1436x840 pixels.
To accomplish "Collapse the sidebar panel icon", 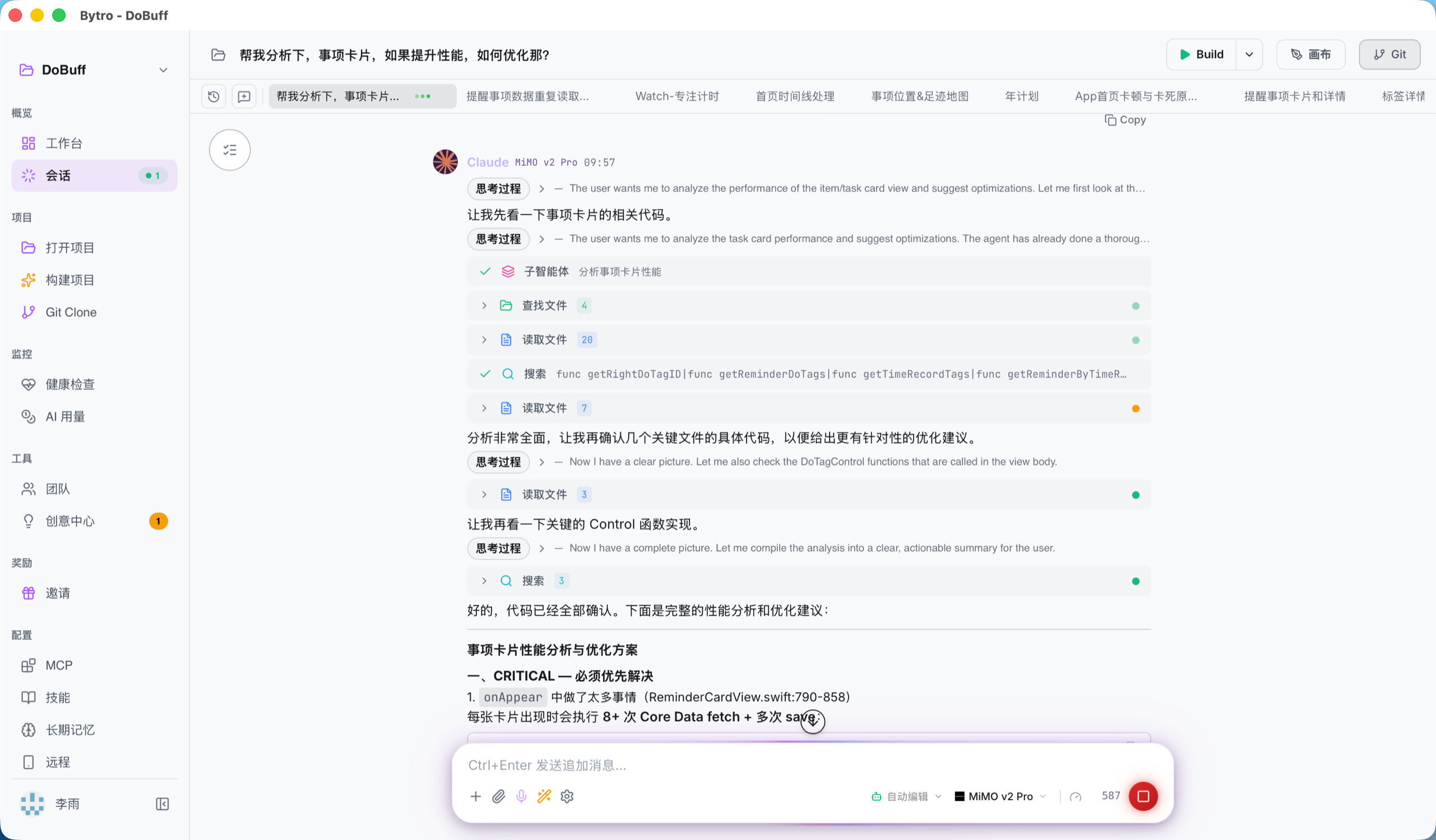I will [x=163, y=804].
